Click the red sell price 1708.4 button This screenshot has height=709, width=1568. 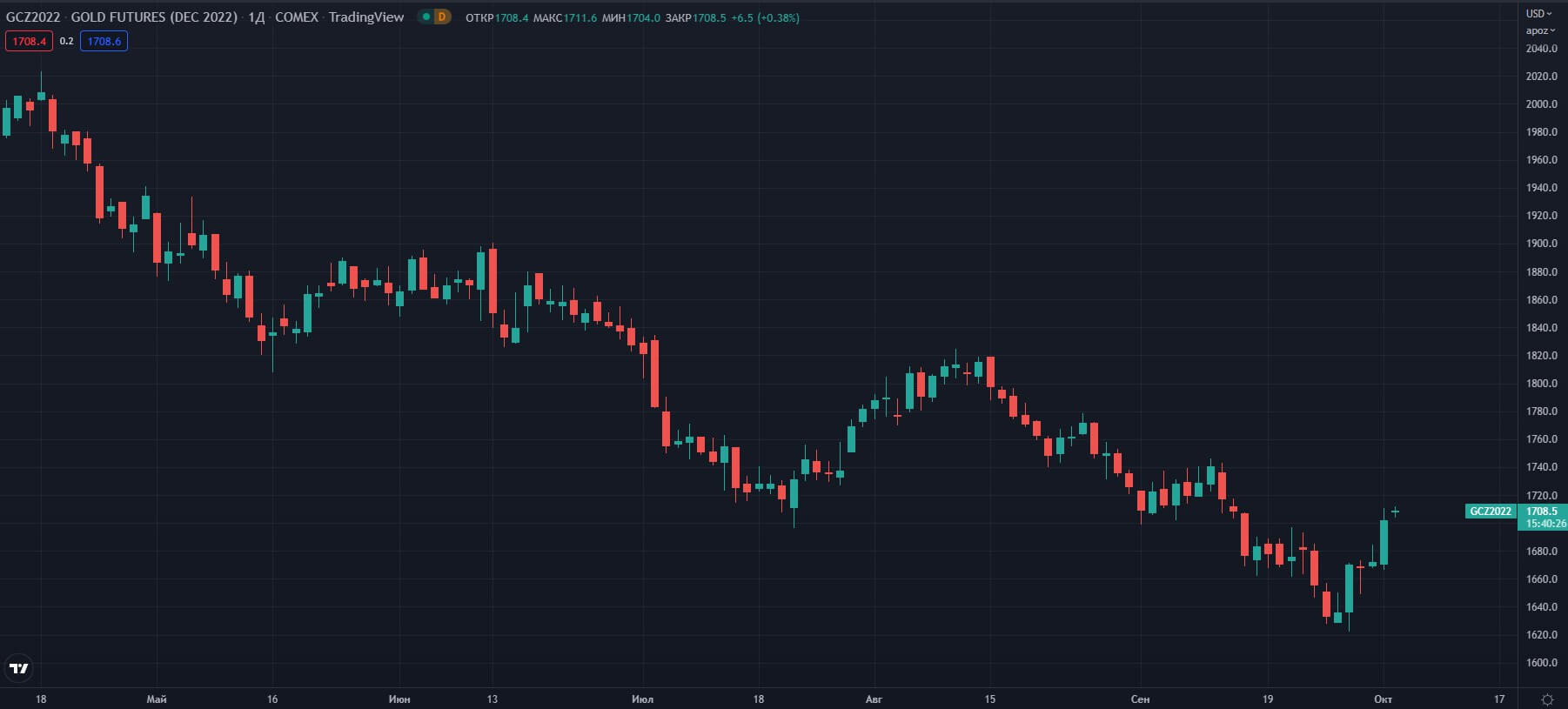(29, 41)
